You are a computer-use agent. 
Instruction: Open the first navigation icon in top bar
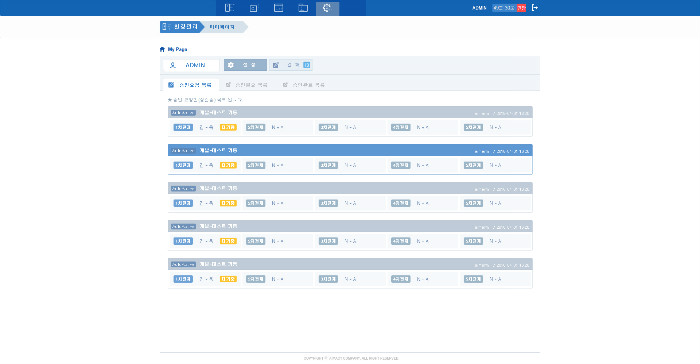[229, 8]
